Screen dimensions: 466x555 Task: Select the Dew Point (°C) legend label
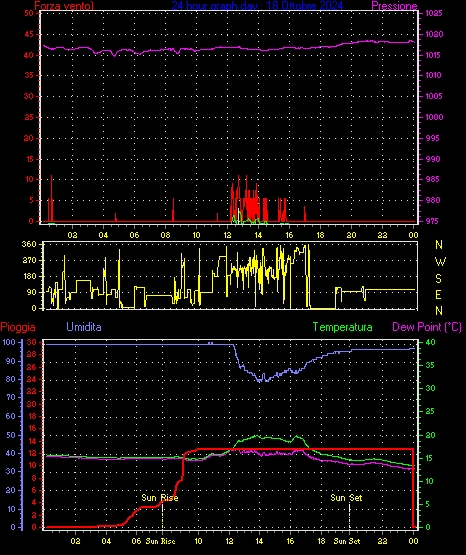click(427, 327)
